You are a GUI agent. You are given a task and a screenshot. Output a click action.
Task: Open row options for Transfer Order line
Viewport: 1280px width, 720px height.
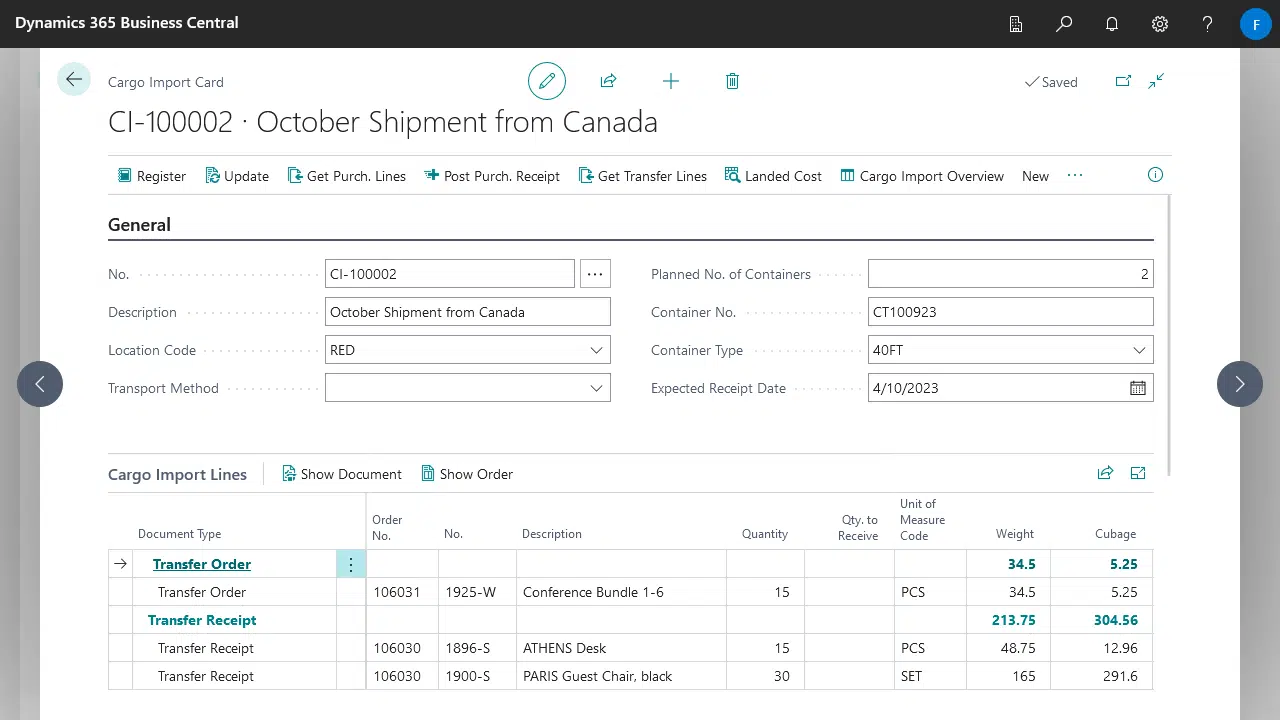coord(351,564)
